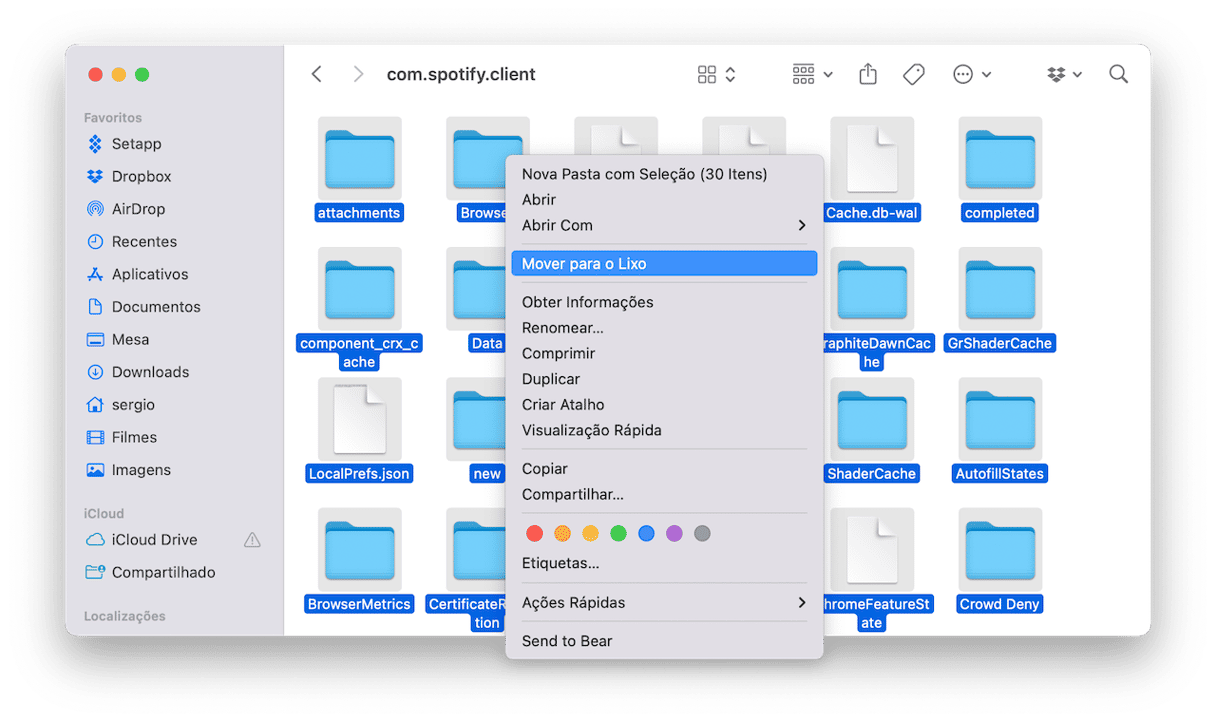Screen dimensions: 1216x722
Task: Open Aplicativos in the sidebar
Action: tap(138, 274)
